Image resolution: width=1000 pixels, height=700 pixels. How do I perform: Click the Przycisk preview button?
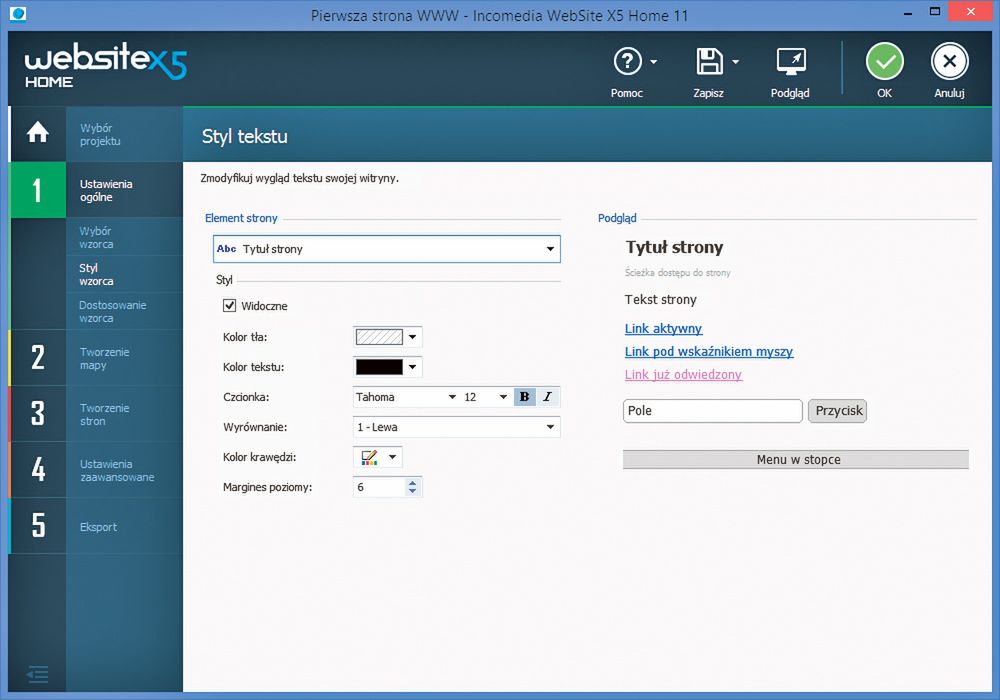(x=837, y=411)
